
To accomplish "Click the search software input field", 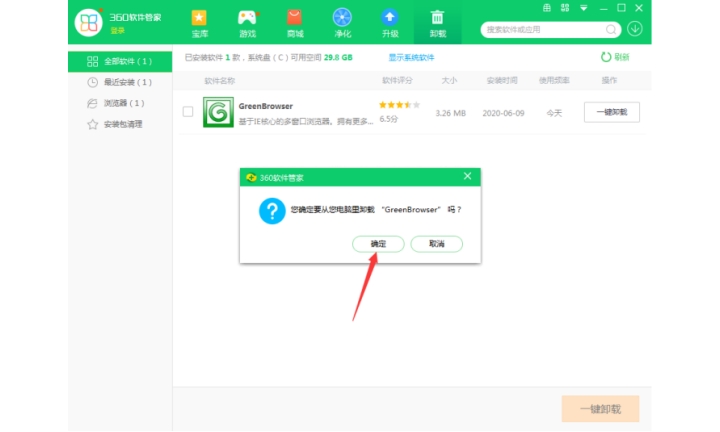I will (x=542, y=30).
